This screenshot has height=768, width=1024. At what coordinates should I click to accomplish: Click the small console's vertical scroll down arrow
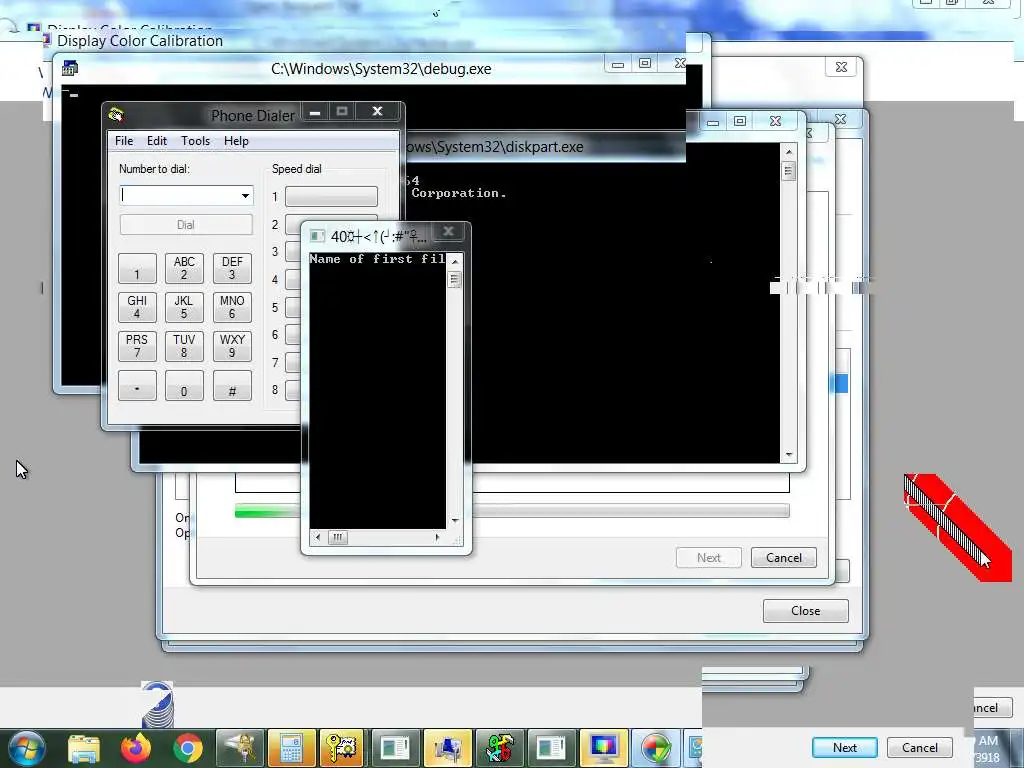tap(455, 520)
